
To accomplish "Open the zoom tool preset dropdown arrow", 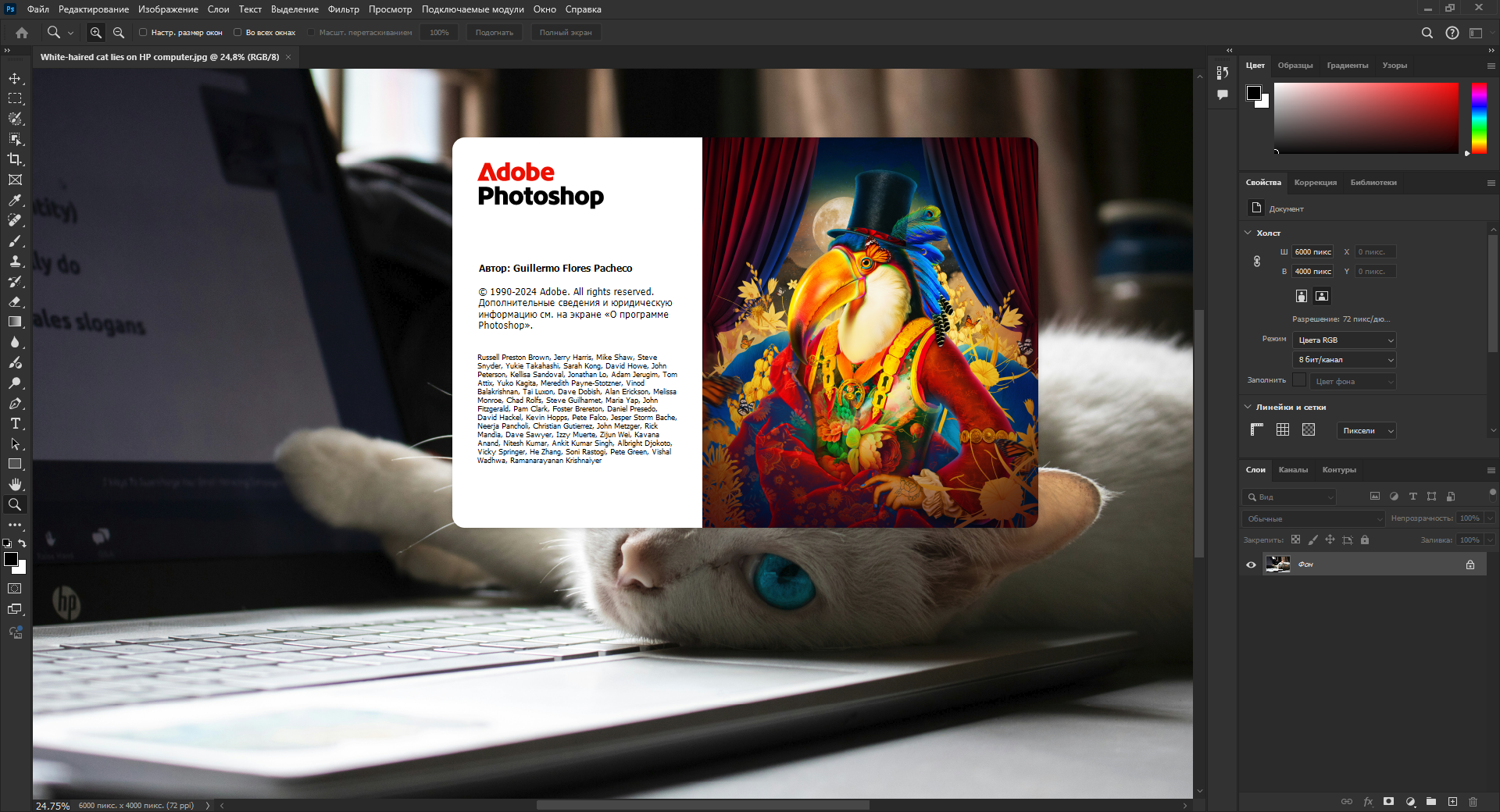I will point(71,33).
